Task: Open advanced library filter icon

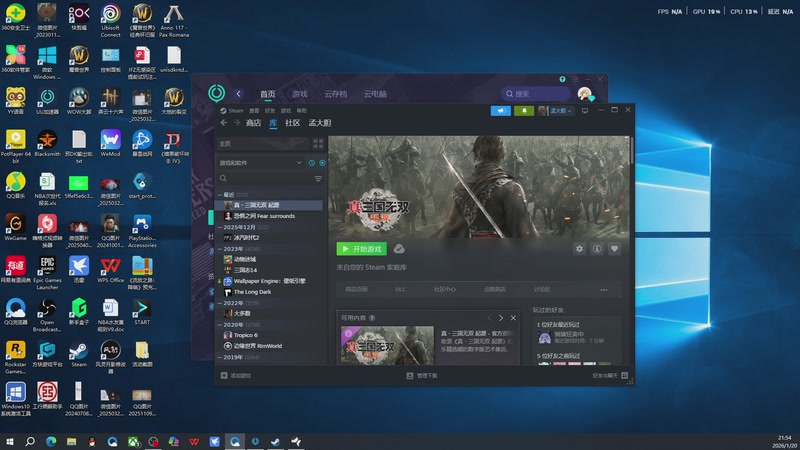Action: coord(318,179)
